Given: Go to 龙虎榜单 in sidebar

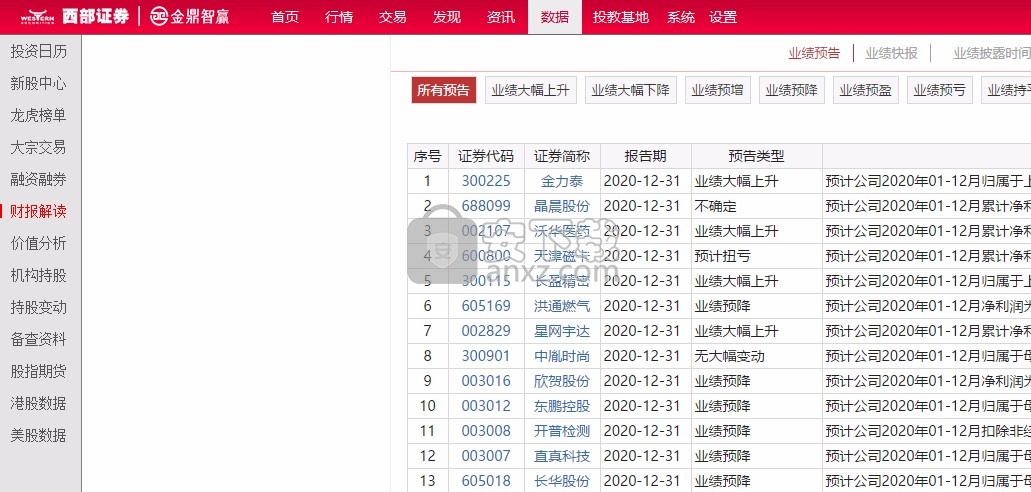Looking at the screenshot, I should (39, 115).
